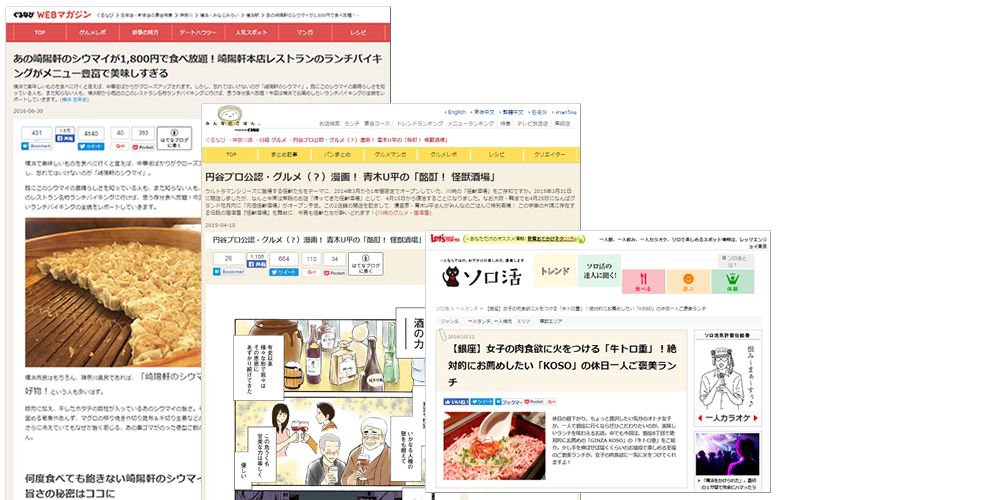Click Hatena Bookmark button on manga article

click(x=231, y=271)
